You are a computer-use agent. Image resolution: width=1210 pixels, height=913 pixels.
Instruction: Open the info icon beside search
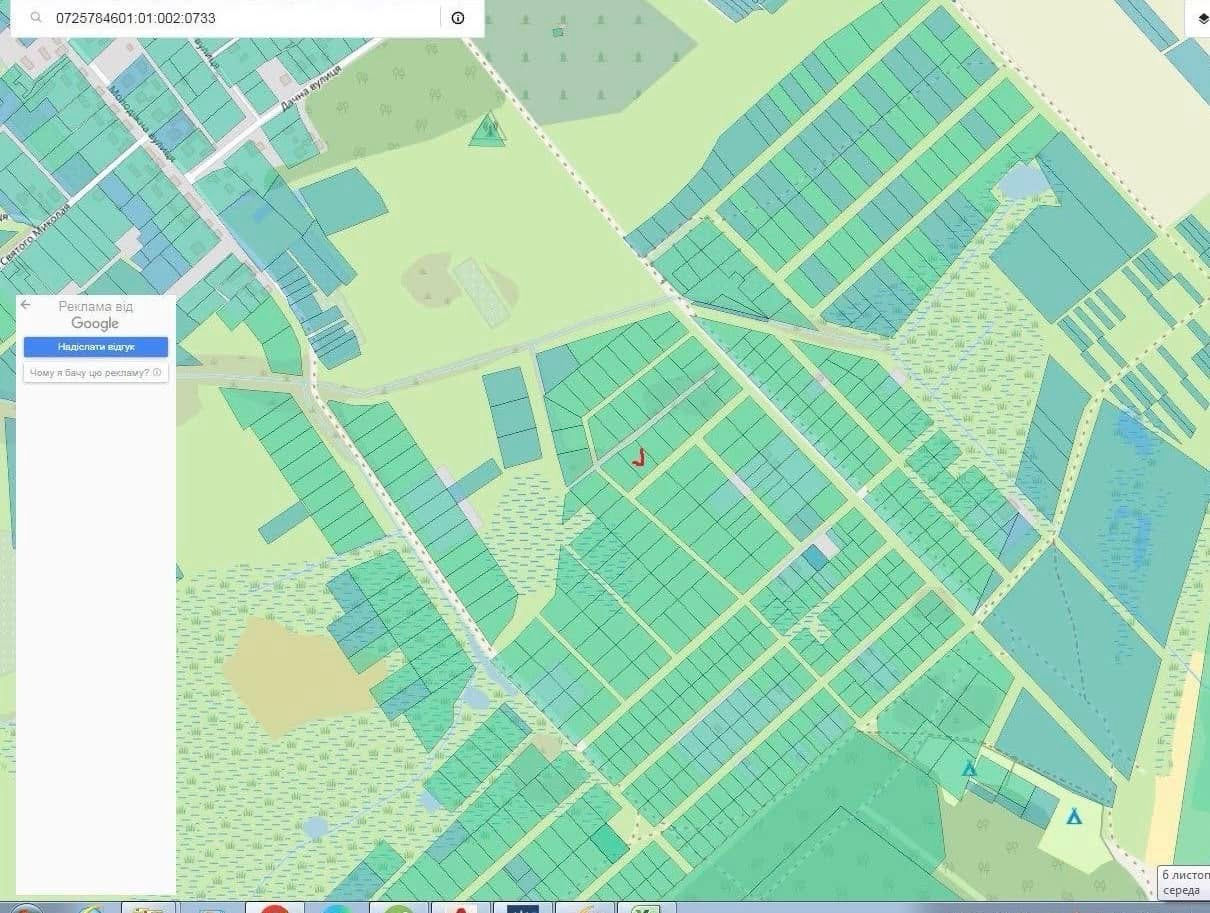click(x=458, y=18)
